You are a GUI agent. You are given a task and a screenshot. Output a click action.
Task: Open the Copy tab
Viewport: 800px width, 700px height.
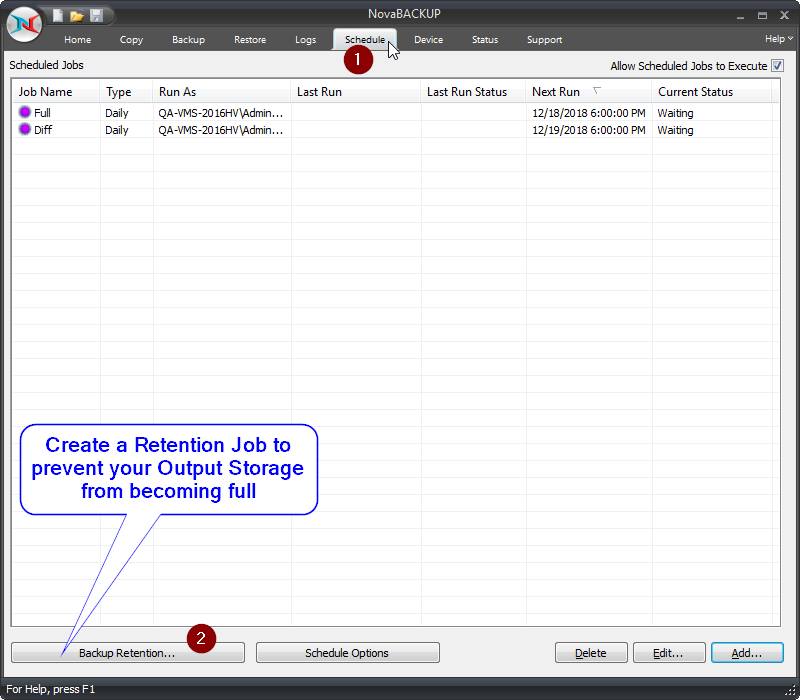(131, 40)
